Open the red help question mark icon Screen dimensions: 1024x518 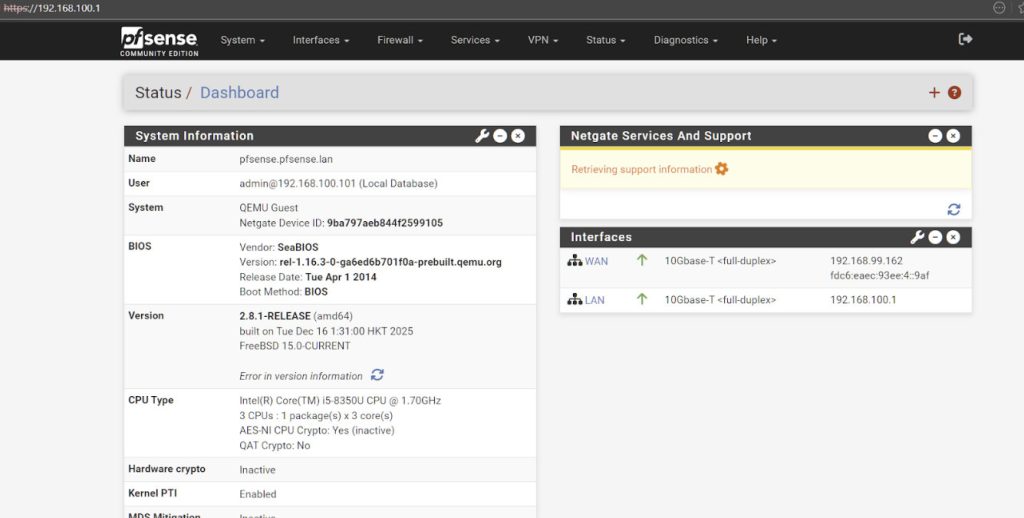[x=954, y=92]
